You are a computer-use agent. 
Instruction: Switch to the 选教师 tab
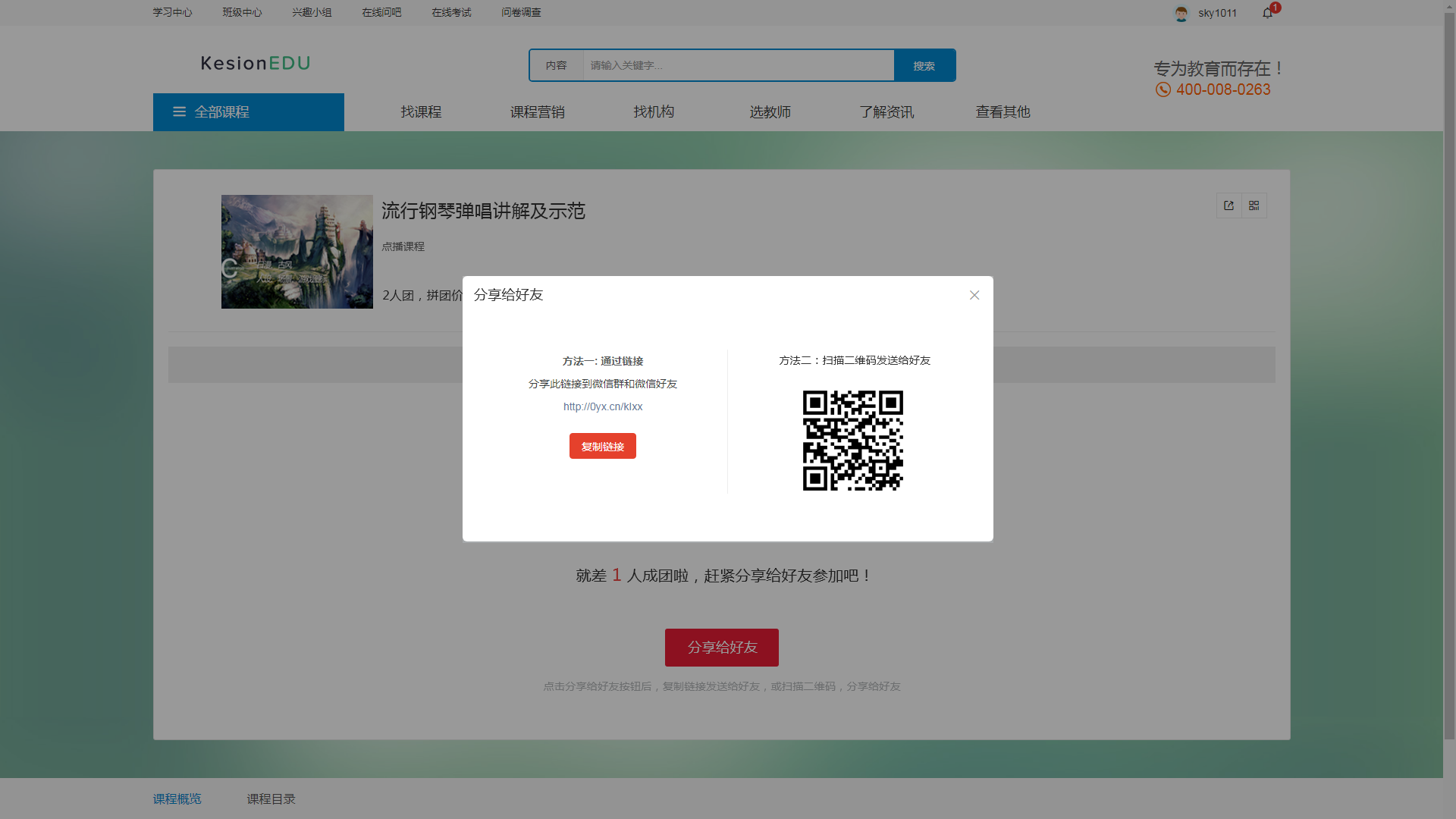coord(770,111)
